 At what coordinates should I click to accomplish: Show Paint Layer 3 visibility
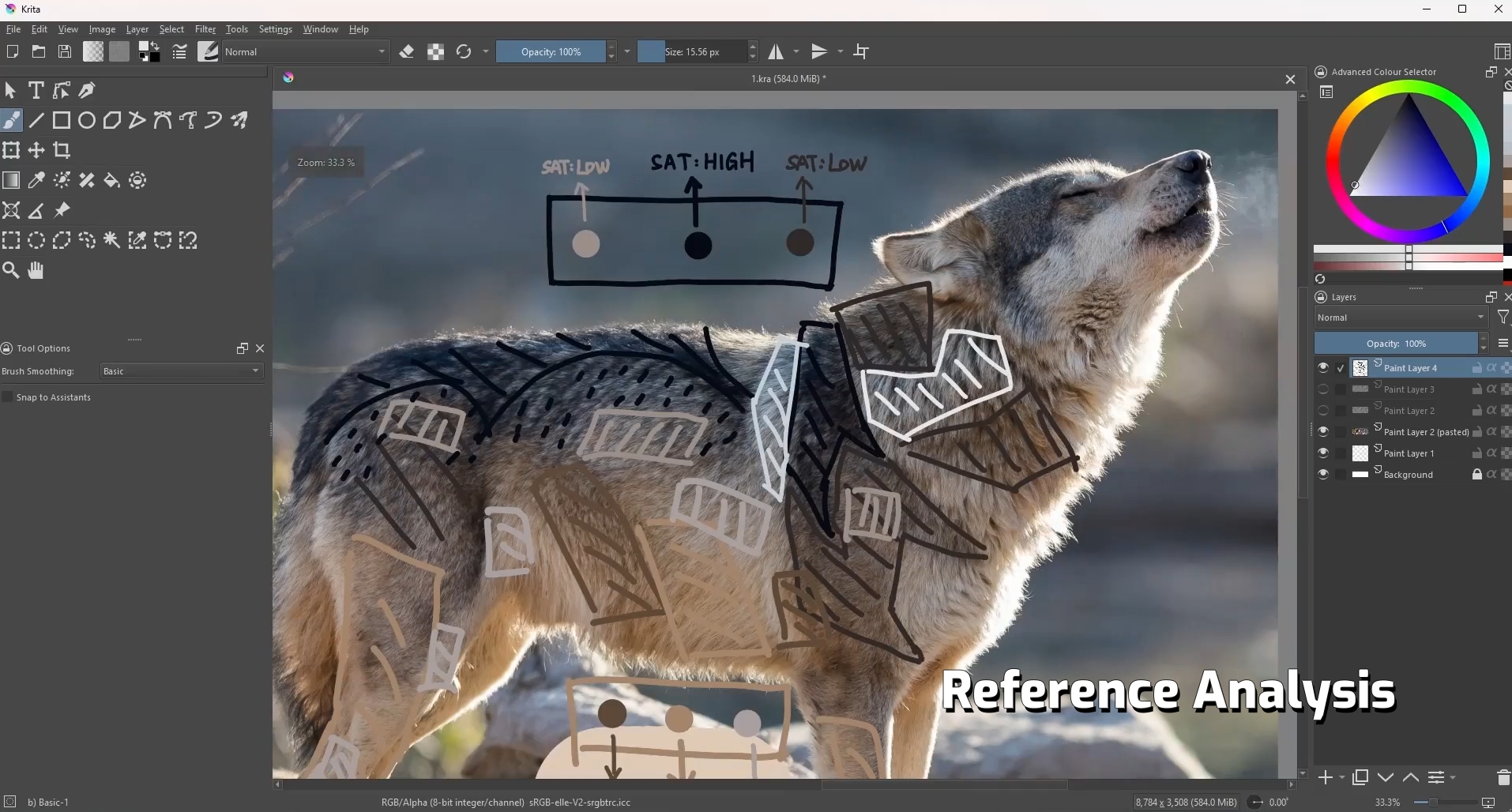pyautogui.click(x=1323, y=389)
